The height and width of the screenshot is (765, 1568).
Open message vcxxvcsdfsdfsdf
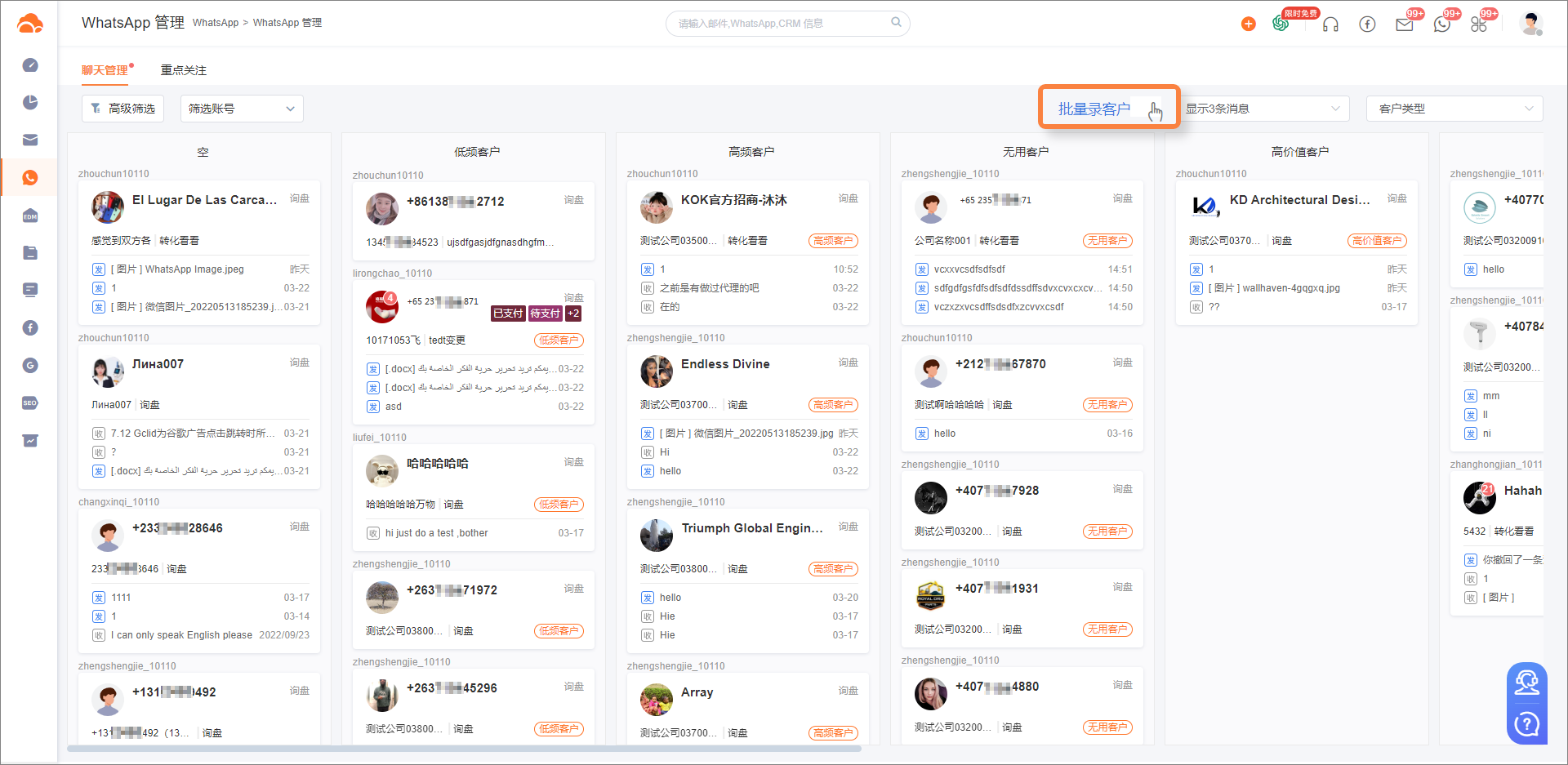[969, 269]
